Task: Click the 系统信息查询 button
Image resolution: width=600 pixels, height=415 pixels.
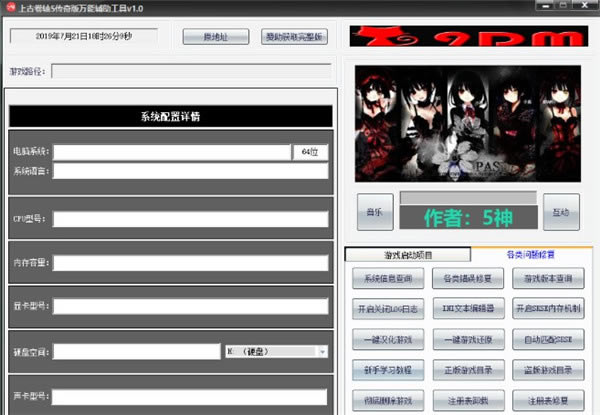Action: coord(388,278)
